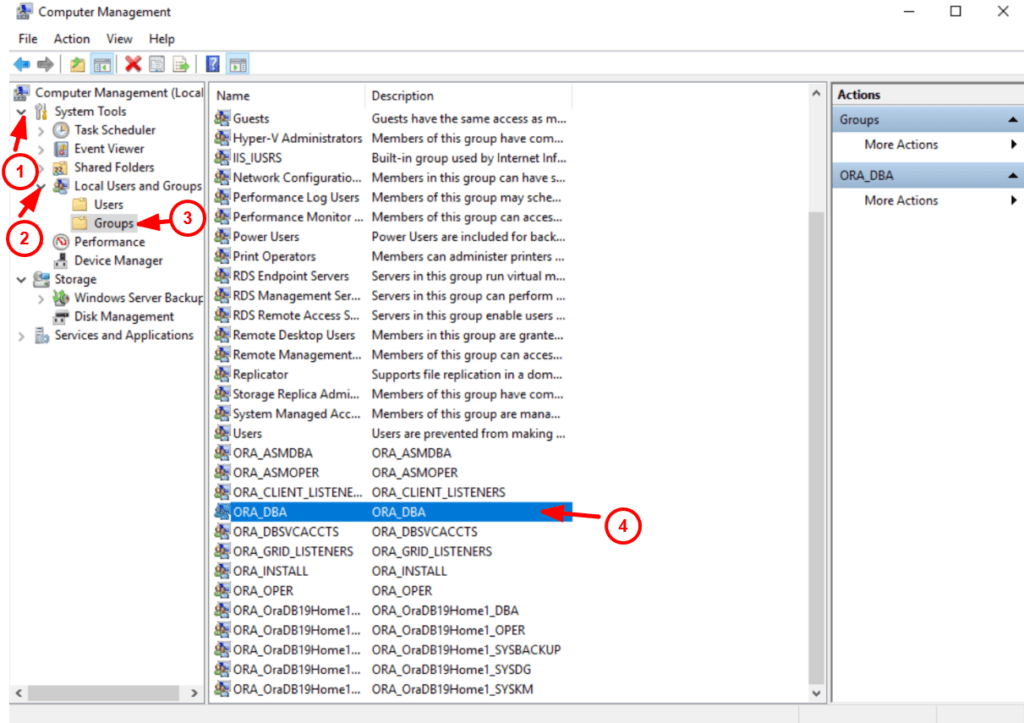Click the Services and Applications icon
The height and width of the screenshot is (723, 1024).
[42, 335]
